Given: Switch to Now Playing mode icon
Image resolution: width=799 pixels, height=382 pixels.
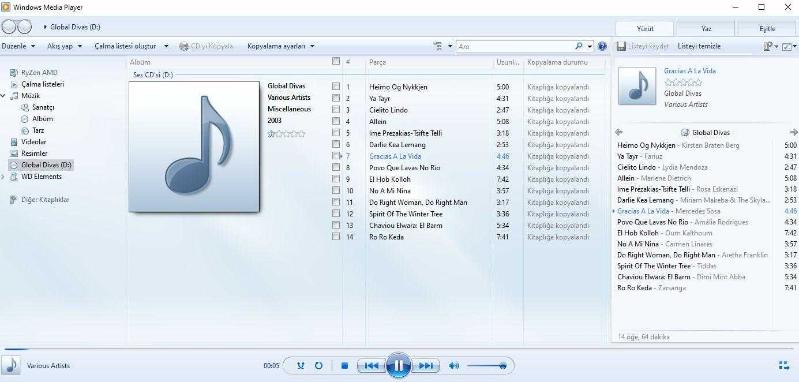Looking at the screenshot, I should coord(784,366).
